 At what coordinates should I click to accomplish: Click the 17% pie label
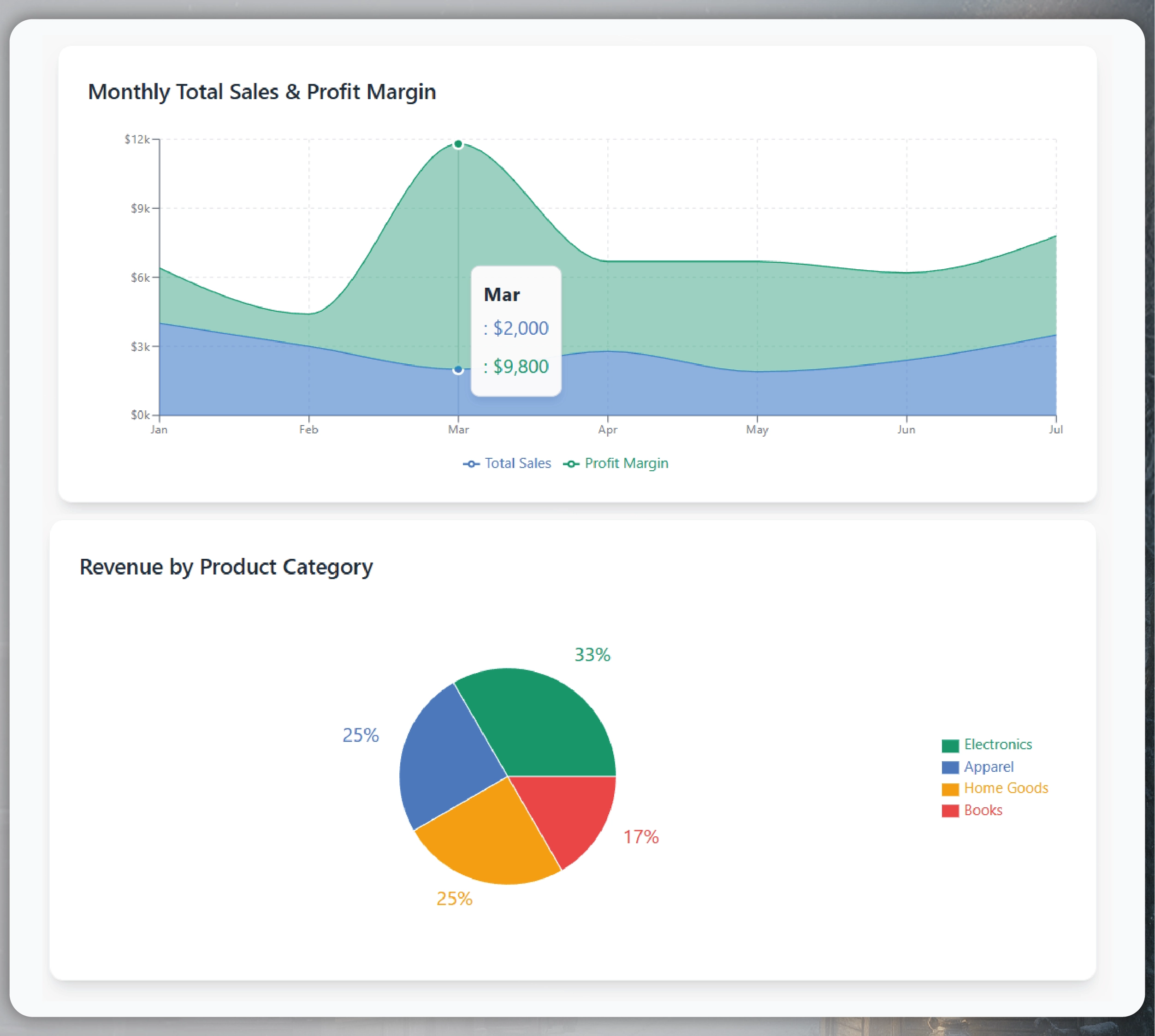pos(641,837)
